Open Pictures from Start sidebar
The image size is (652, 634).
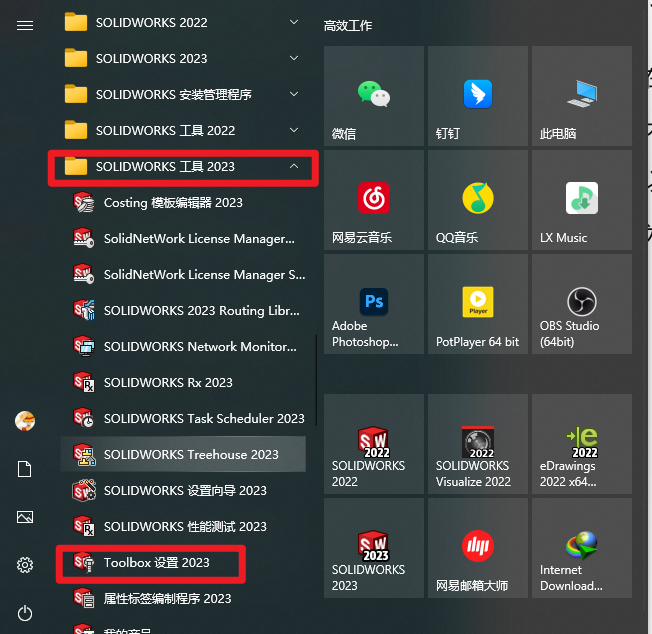[25, 517]
